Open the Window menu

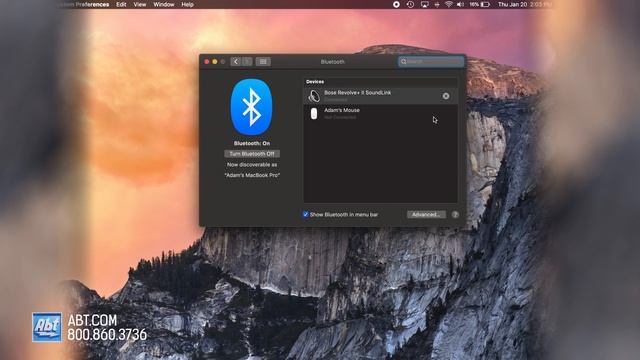point(164,4)
